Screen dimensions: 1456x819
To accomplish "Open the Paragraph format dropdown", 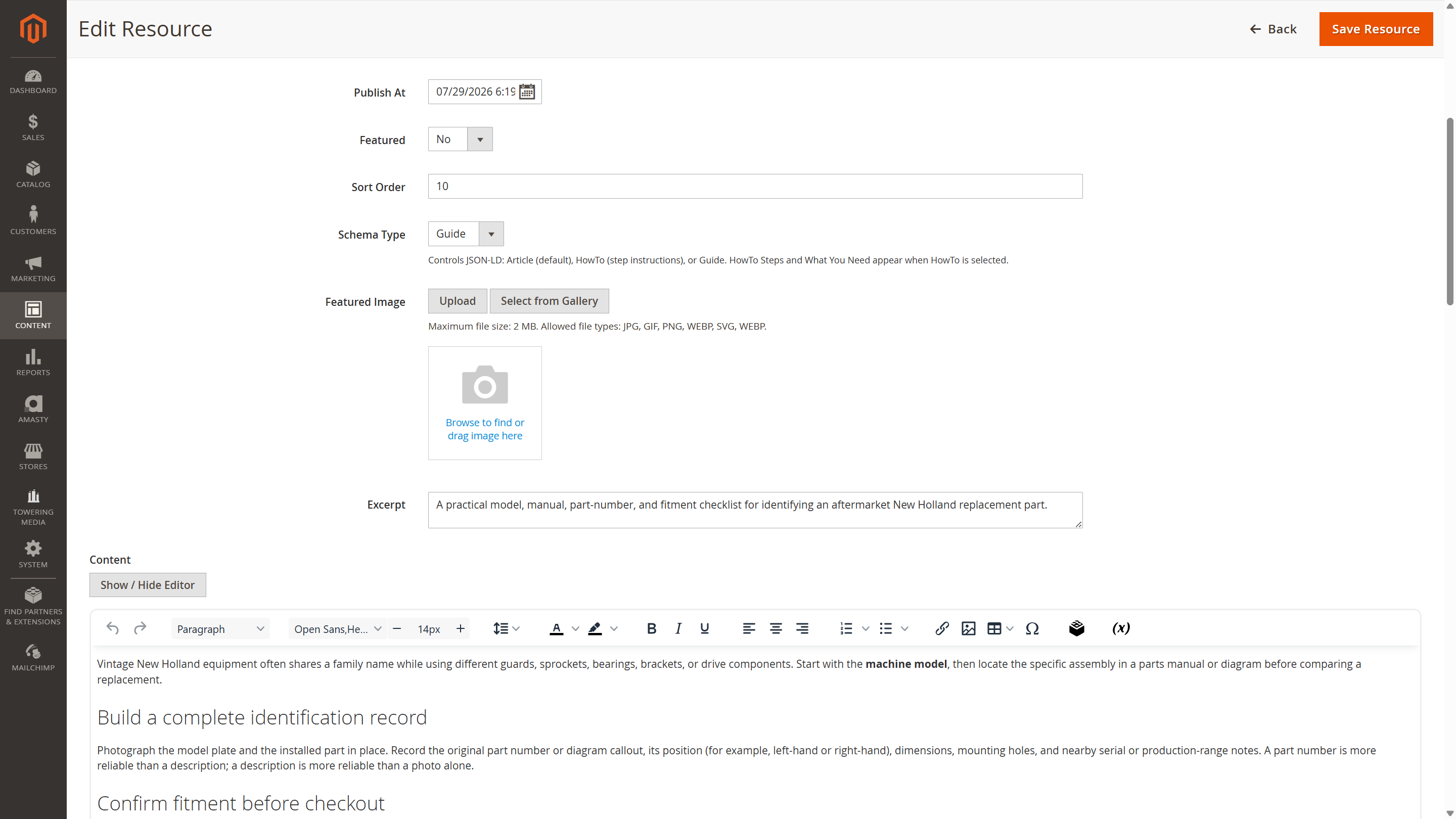I will [x=220, y=628].
